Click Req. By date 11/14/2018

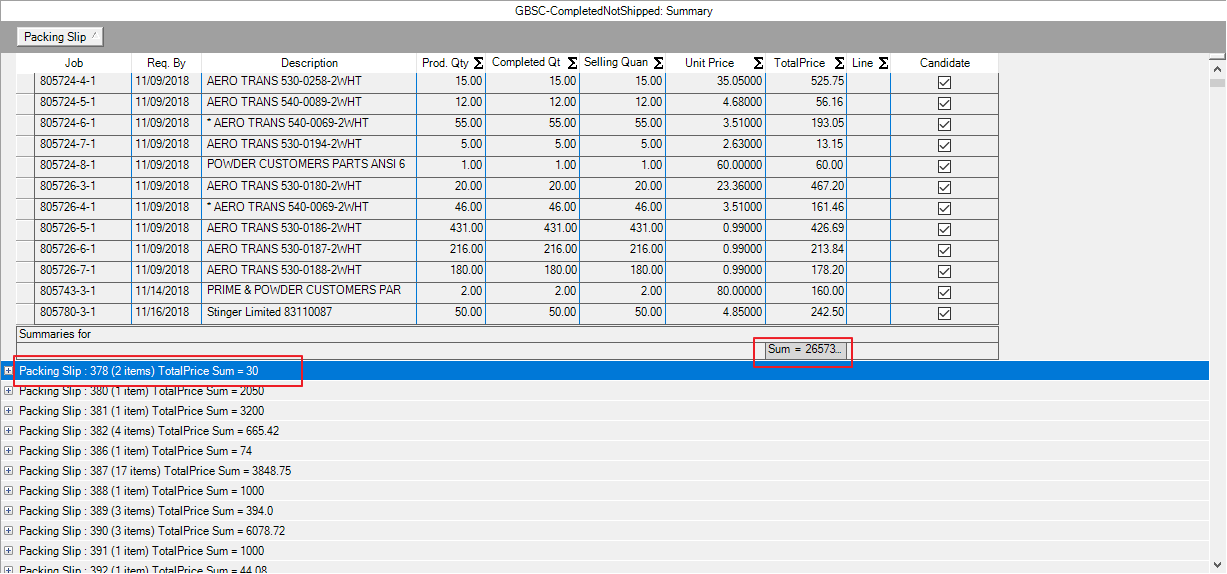tap(166, 292)
